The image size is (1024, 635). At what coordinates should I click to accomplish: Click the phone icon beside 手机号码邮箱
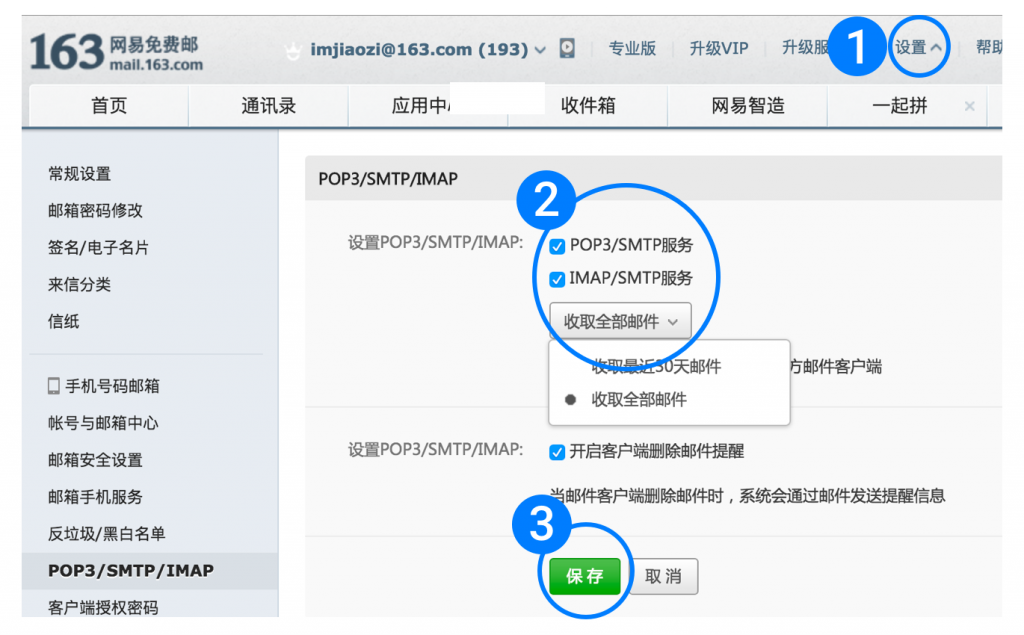coord(54,386)
